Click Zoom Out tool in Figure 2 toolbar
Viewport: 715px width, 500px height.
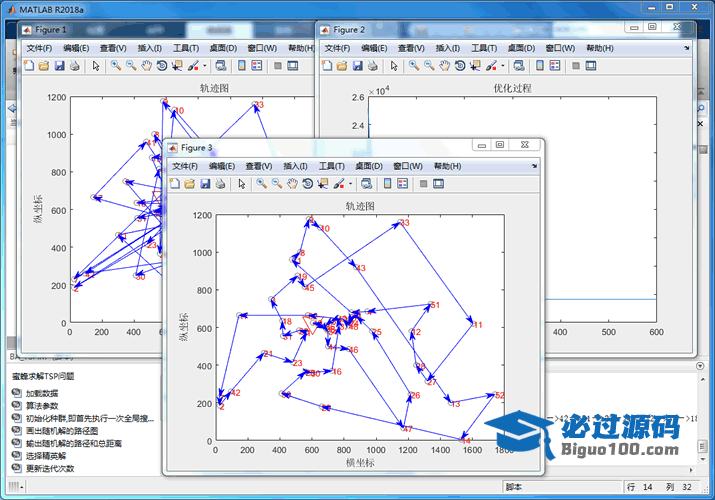pyautogui.click(x=429, y=66)
